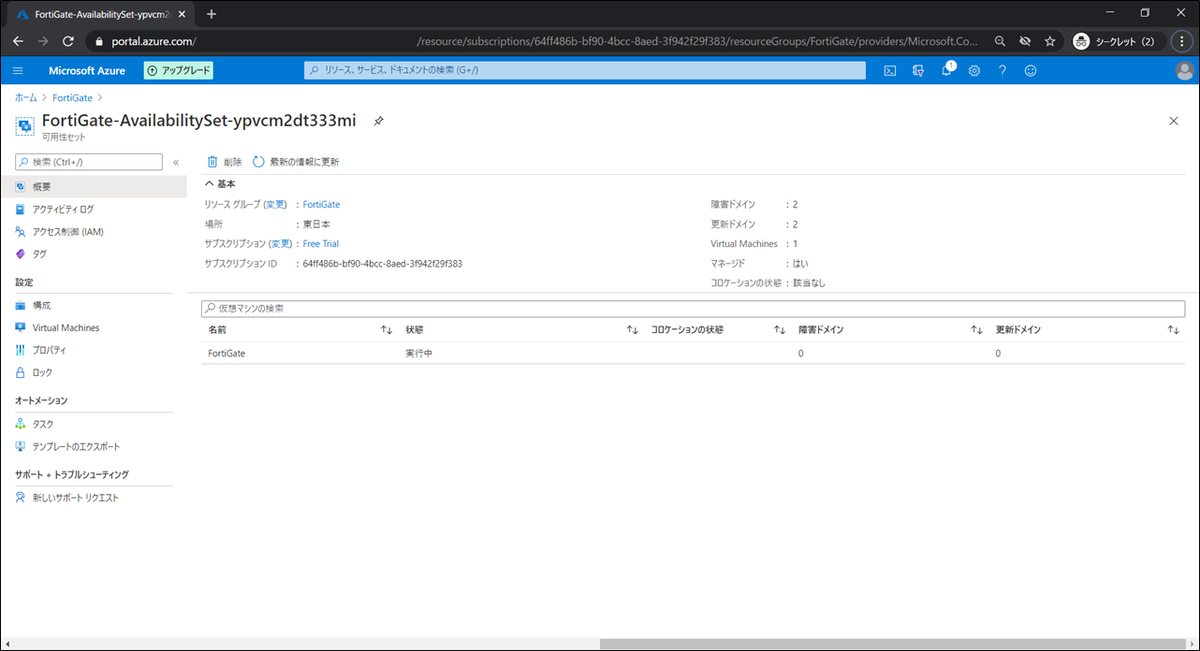Change resource group via 変更 link

[x=275, y=204]
